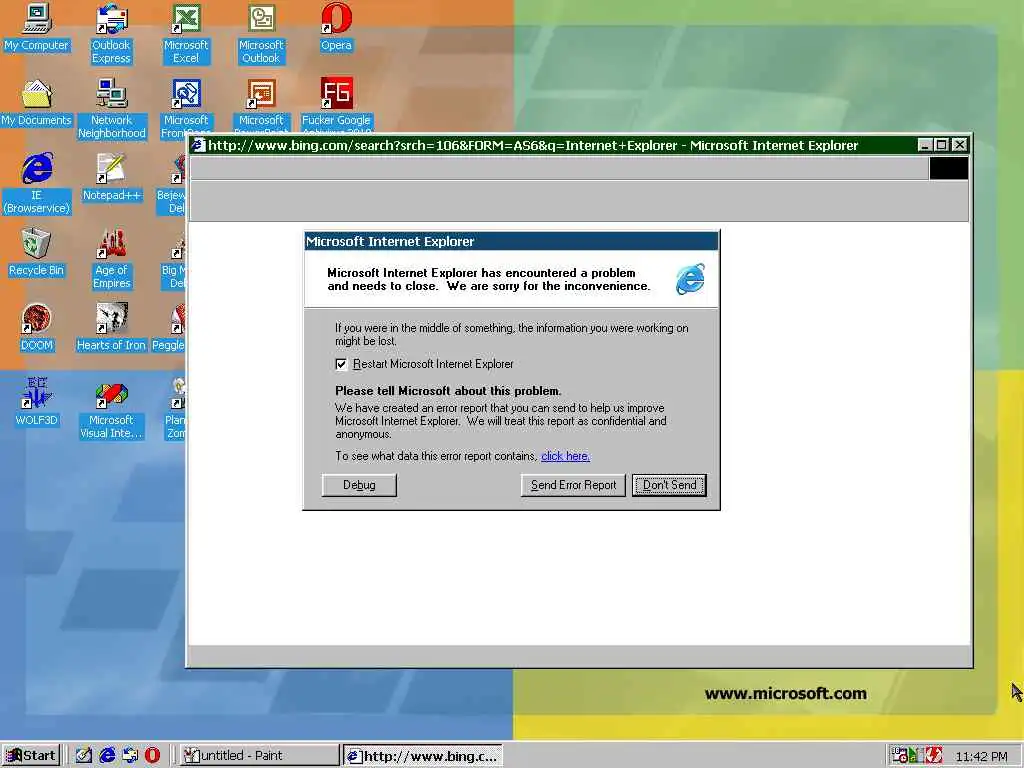Click the Opera quick launch icon
The image size is (1024, 768).
(x=152, y=756)
